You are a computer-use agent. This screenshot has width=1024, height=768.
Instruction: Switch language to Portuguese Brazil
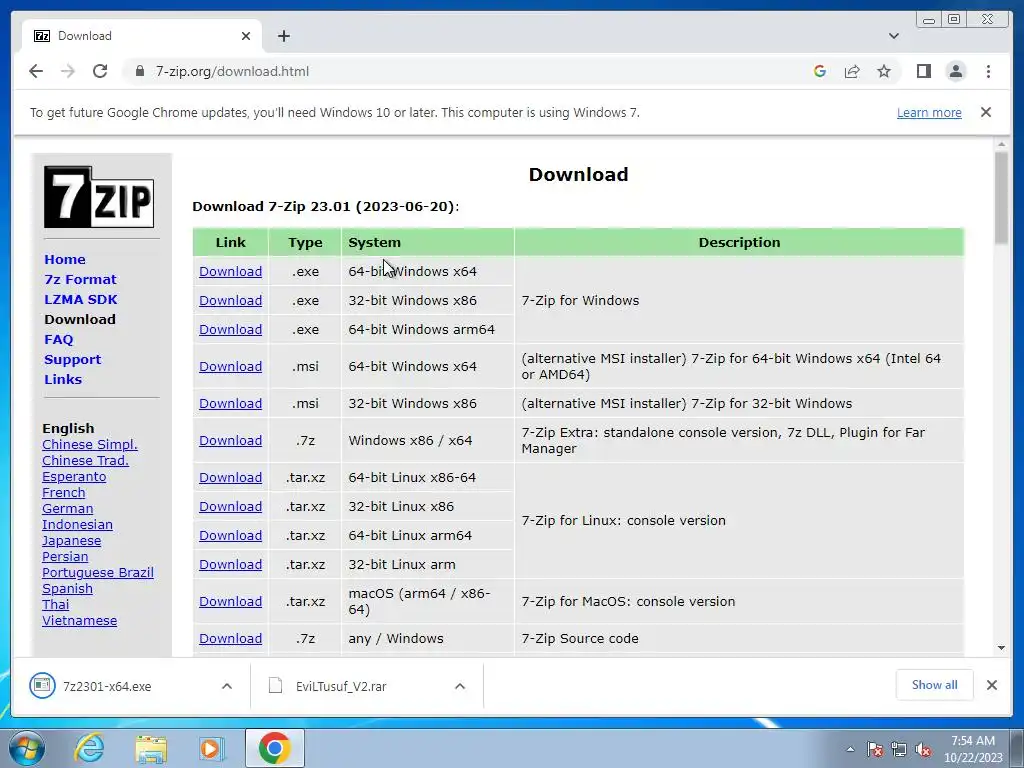98,572
